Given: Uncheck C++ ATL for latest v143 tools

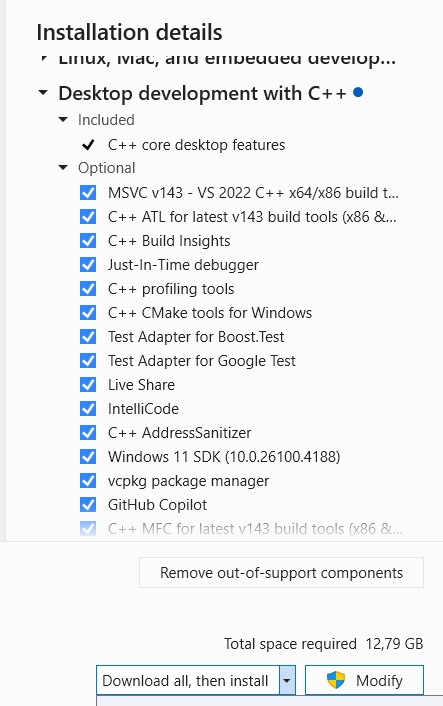Looking at the screenshot, I should [88, 217].
